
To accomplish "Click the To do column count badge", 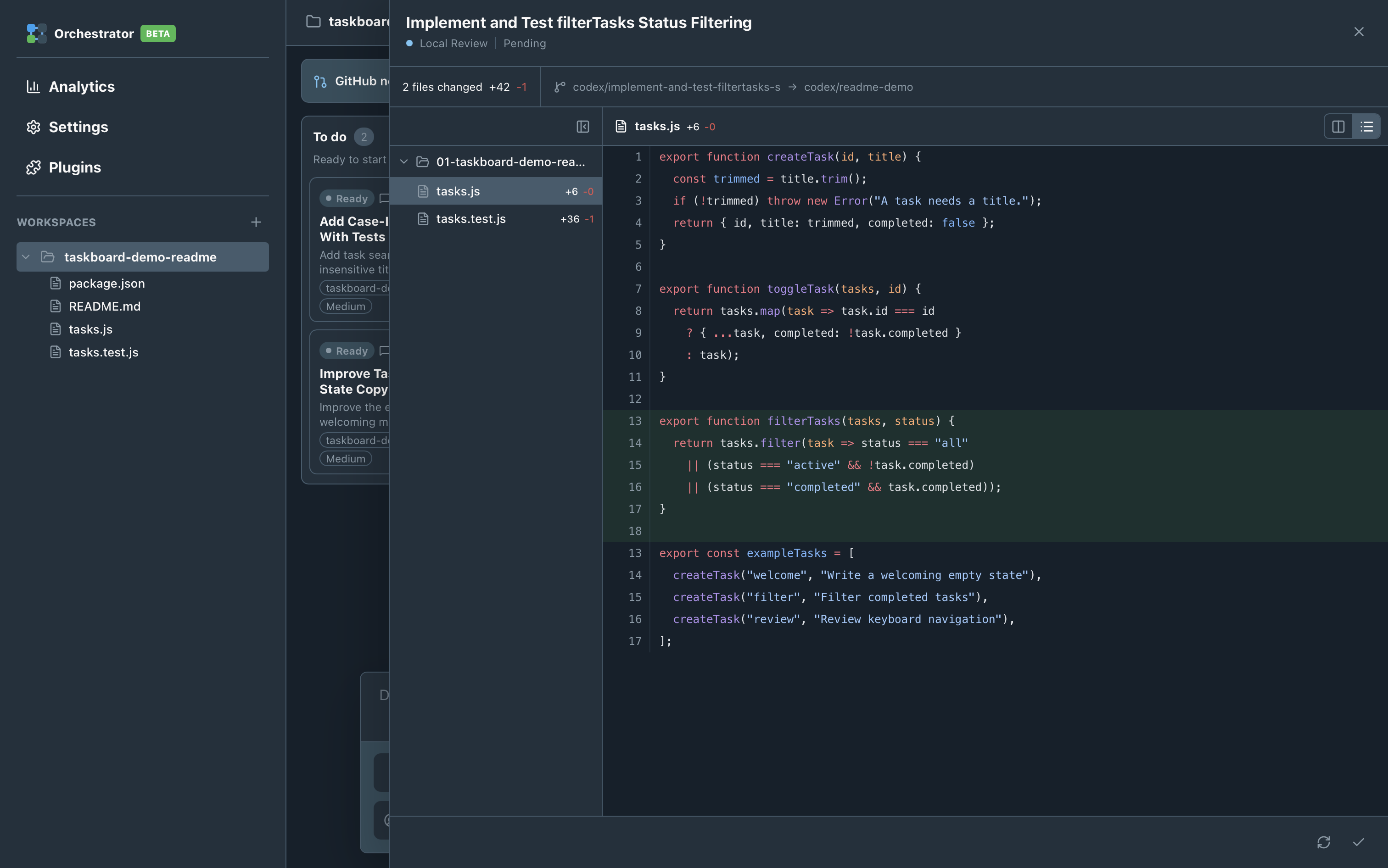I will pyautogui.click(x=364, y=137).
